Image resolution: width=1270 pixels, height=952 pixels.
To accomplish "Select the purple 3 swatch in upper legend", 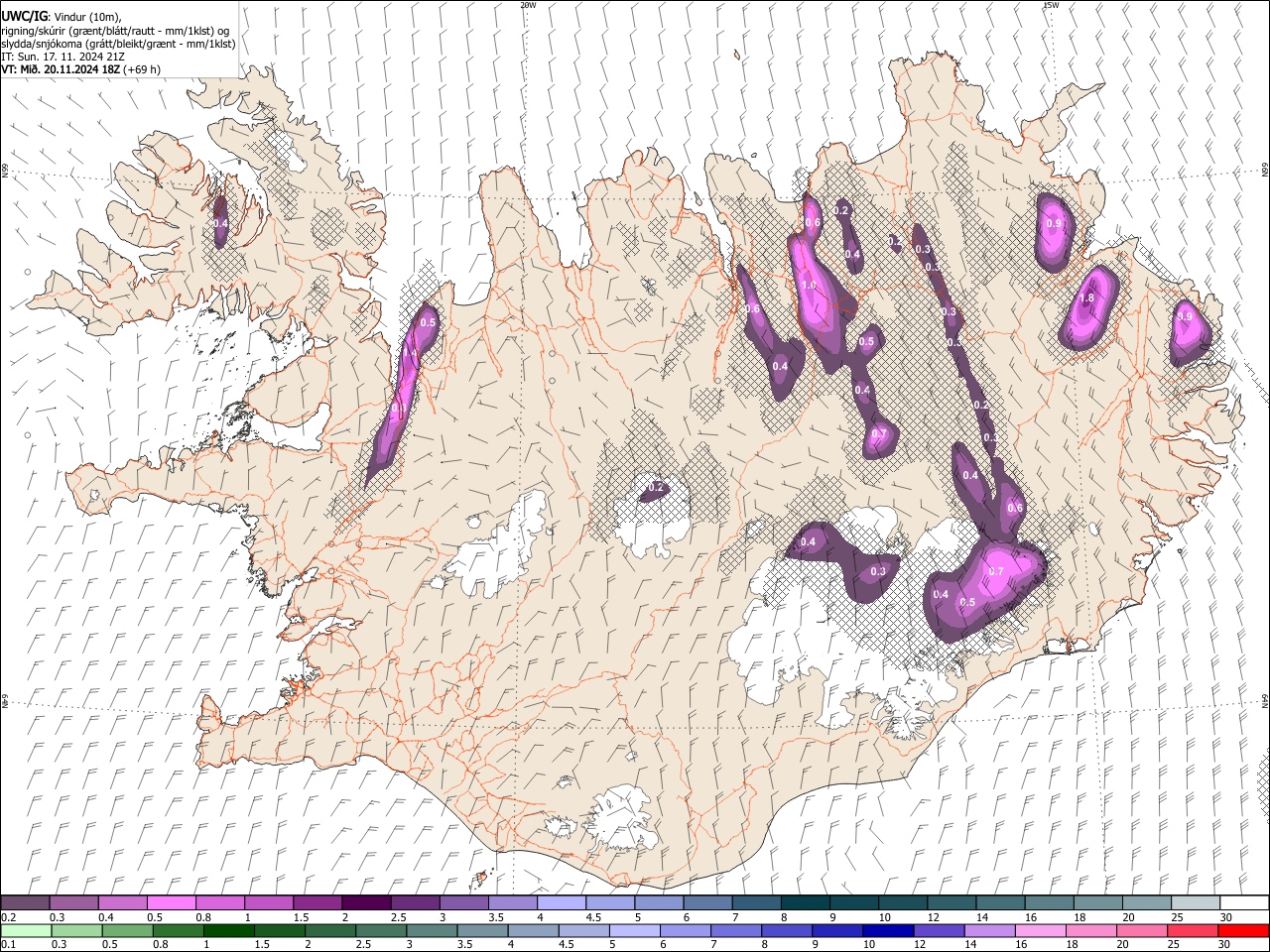I will [x=463, y=902].
